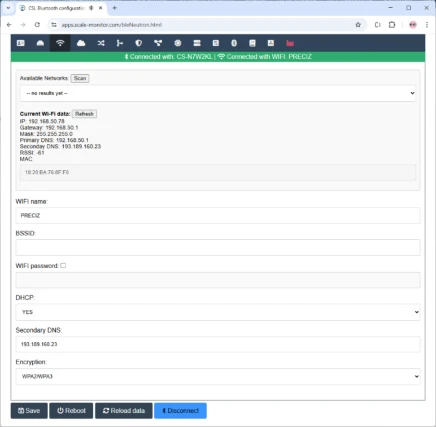
Task: Expand the Available Networks dropdown
Action: coord(218,93)
